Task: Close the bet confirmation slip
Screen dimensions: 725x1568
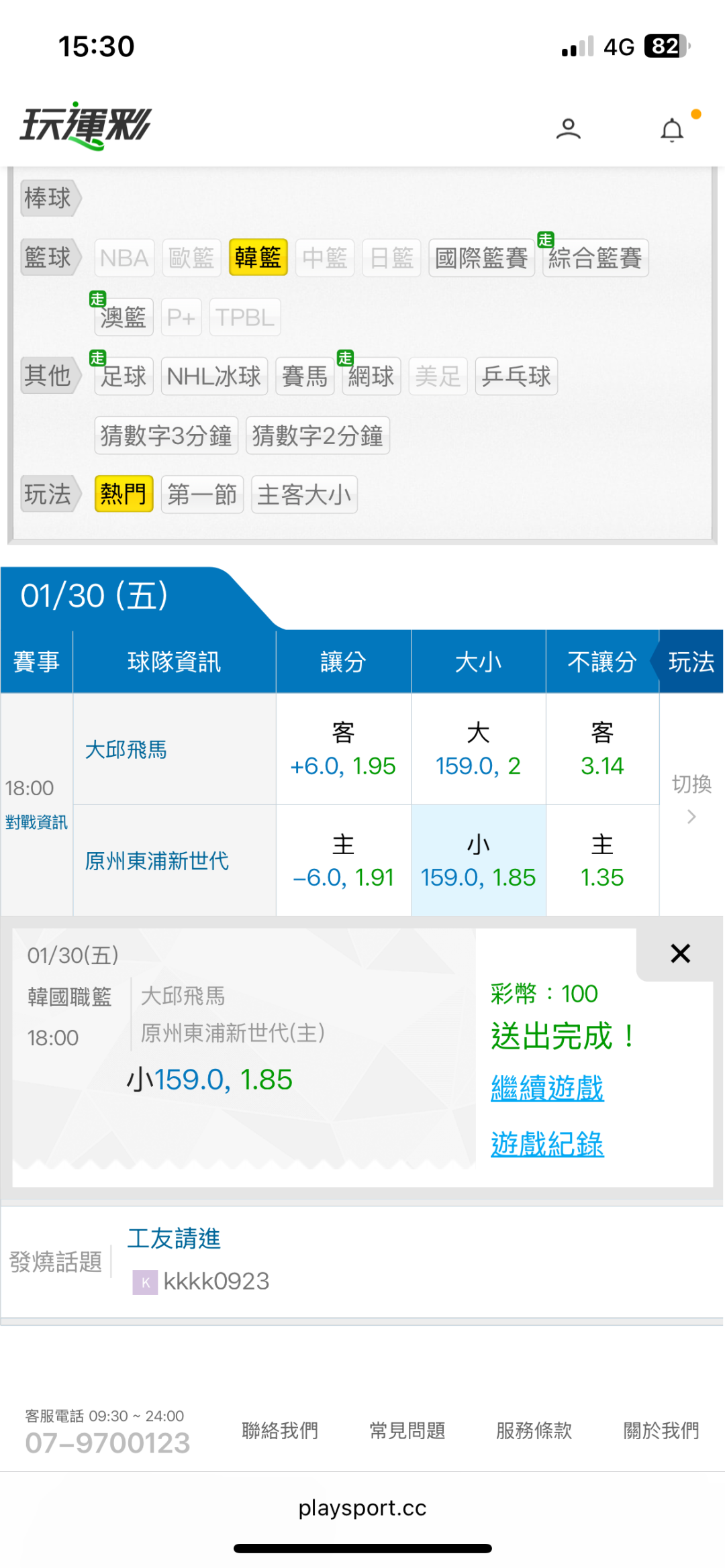Action: [680, 953]
